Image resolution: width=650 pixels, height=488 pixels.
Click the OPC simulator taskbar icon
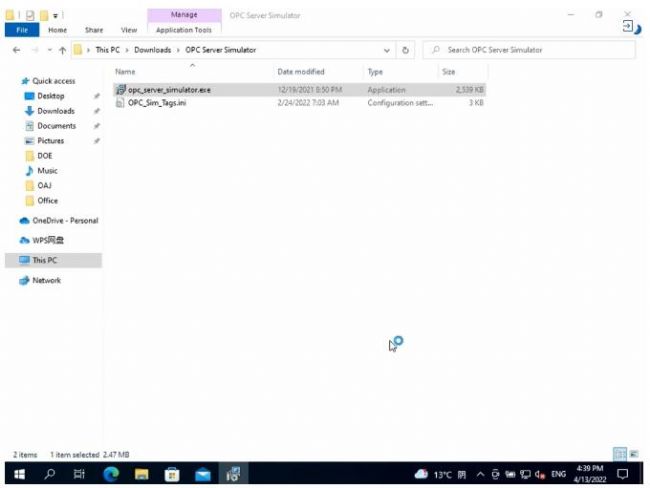coord(233,473)
